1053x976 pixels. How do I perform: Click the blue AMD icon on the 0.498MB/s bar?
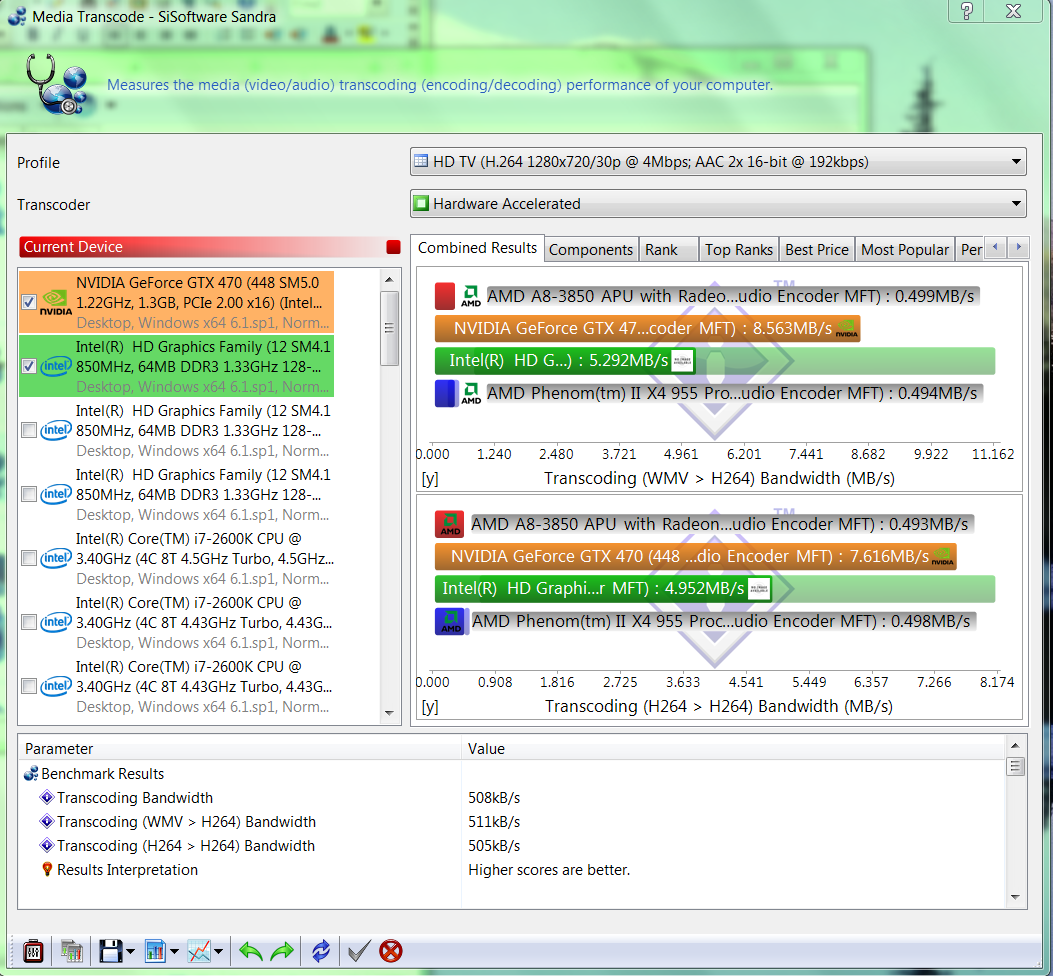pos(449,621)
